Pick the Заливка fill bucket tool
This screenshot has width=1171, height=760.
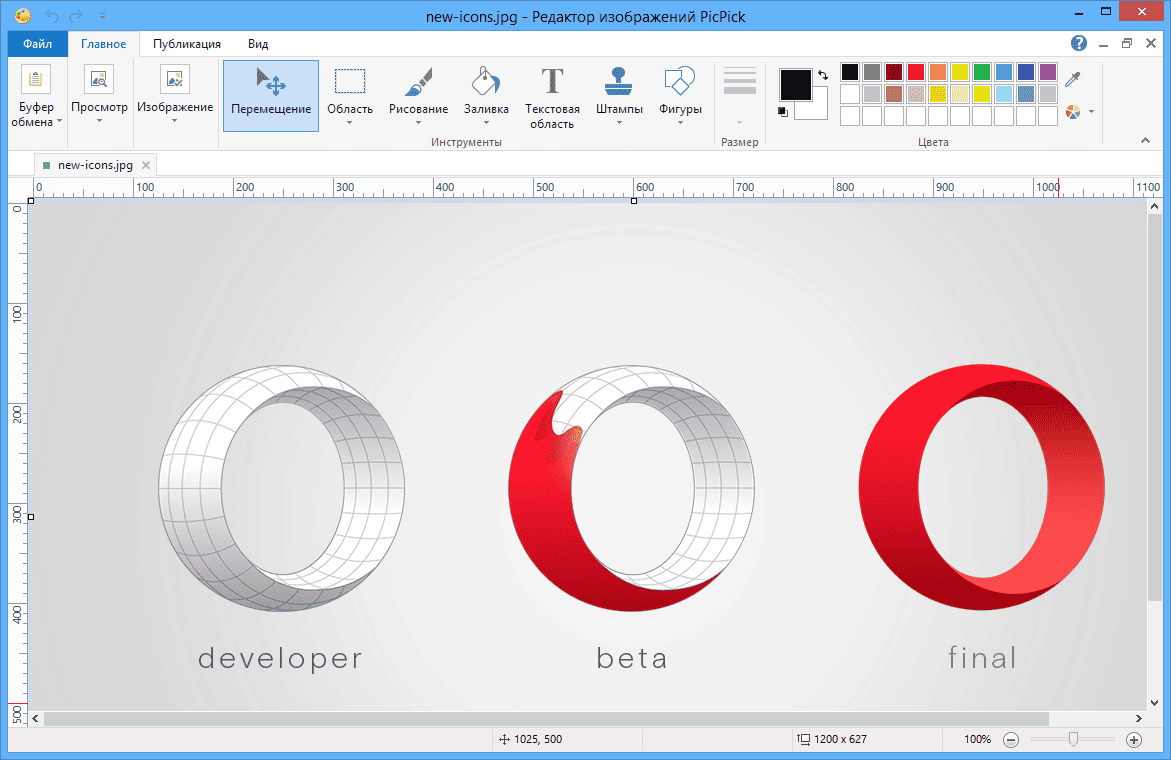486,96
